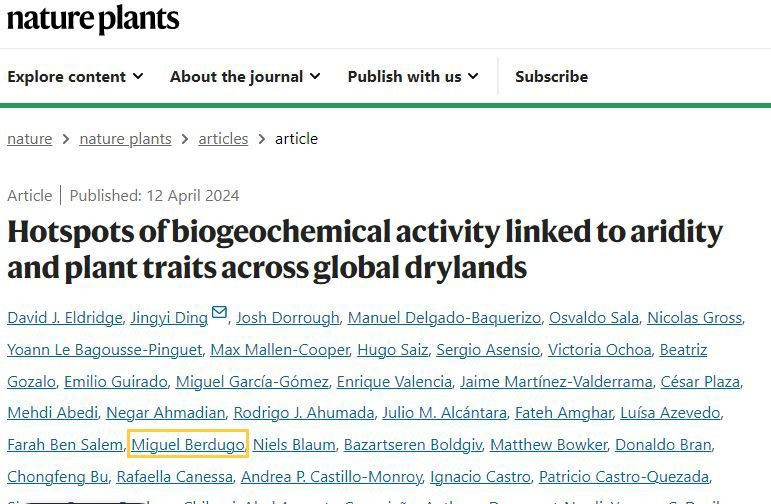Click the Subscribe menu item
This screenshot has width=771, height=504.
(551, 76)
